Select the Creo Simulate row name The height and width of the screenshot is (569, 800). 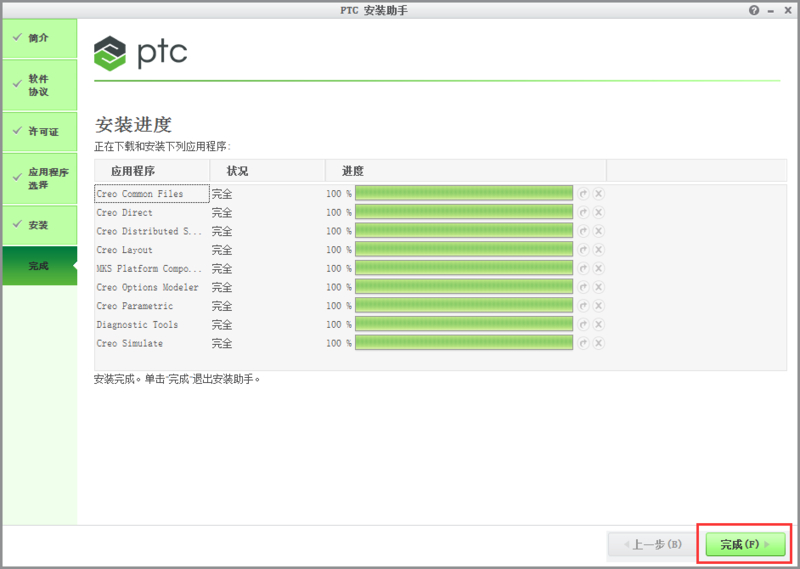[130, 343]
